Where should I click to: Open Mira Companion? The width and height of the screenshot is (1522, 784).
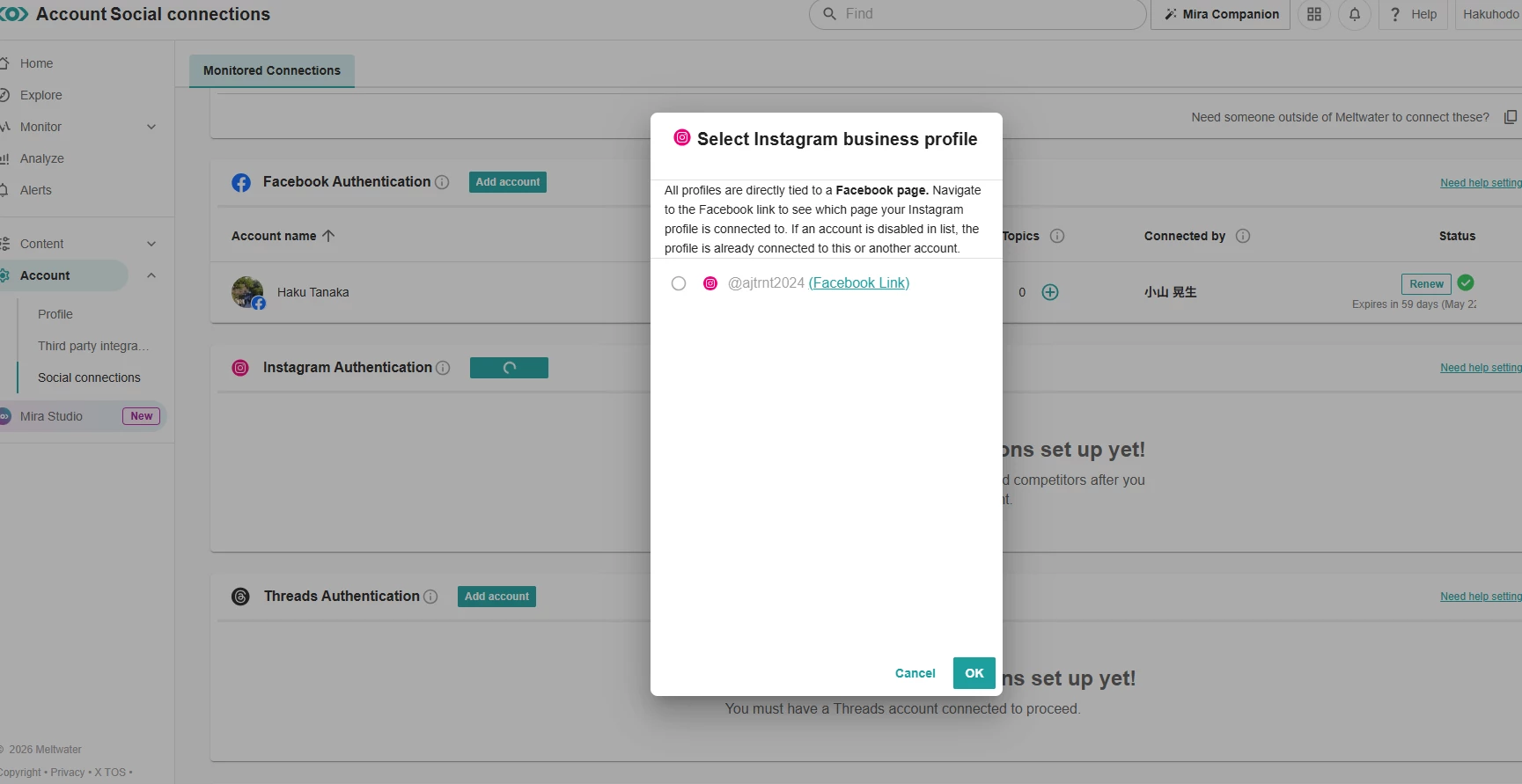[x=1220, y=14]
